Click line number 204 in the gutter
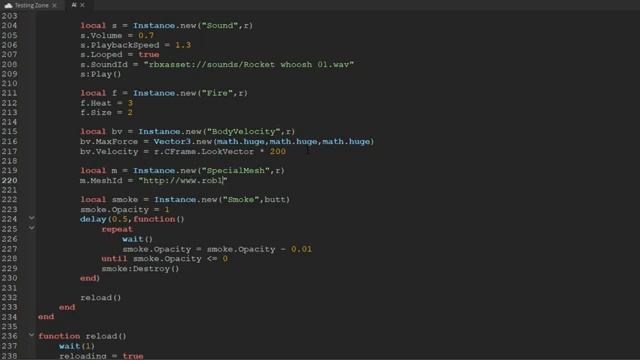 (9, 25)
